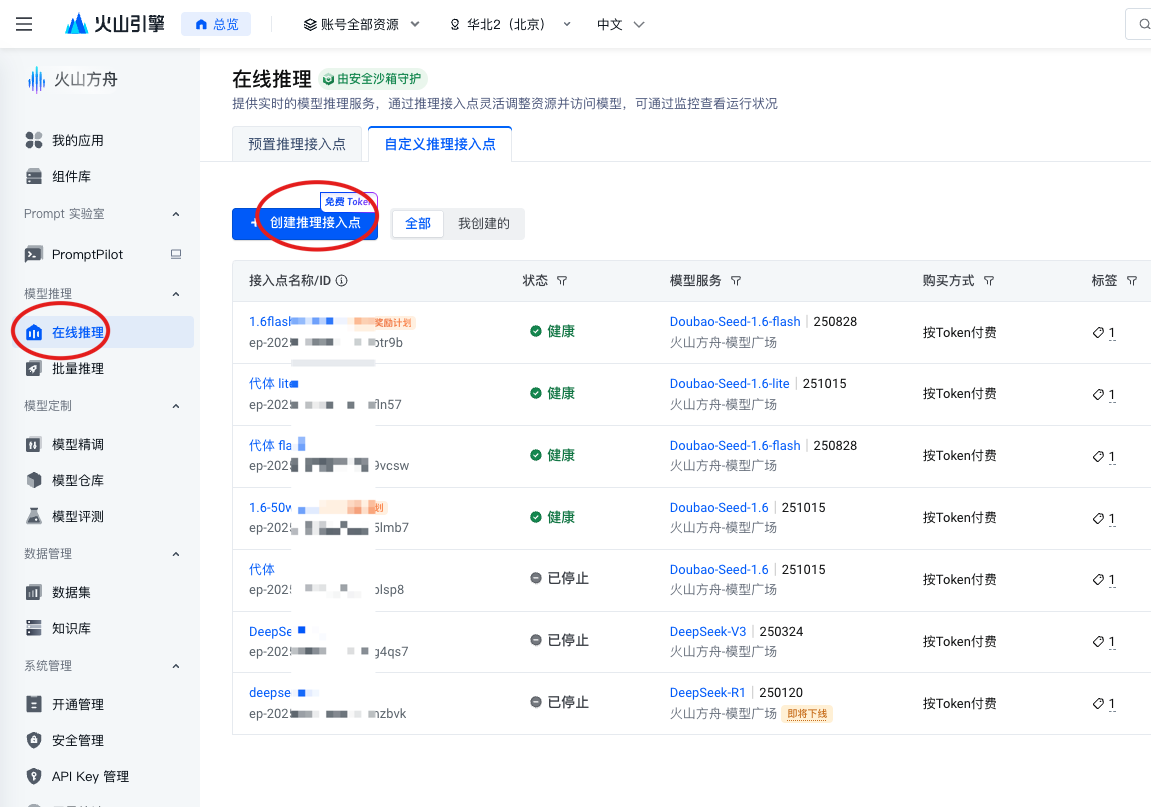
Task: Open the 代体 fla endpoint link
Action: click(270, 445)
